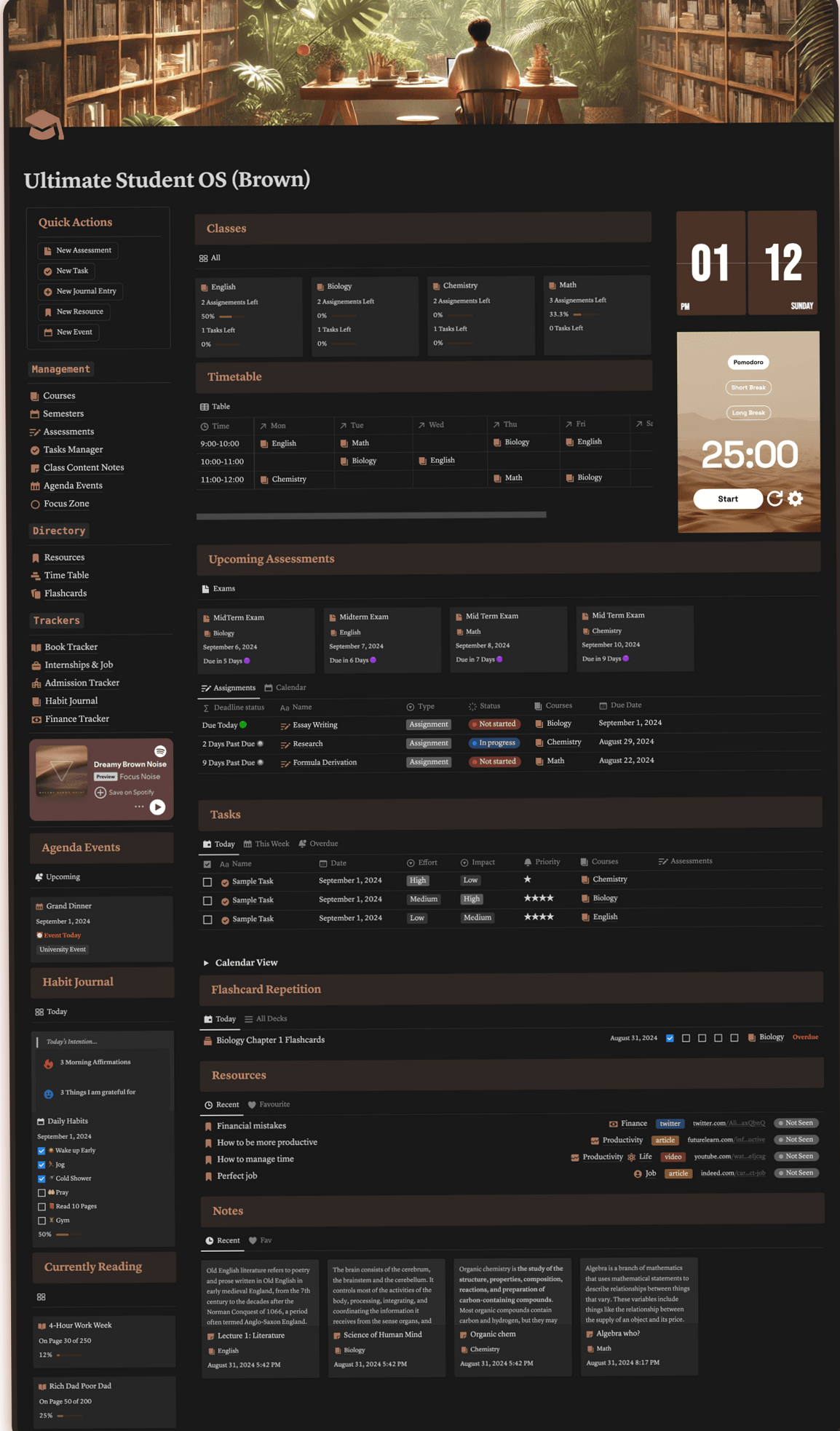The height and width of the screenshot is (1431, 840).
Task: Click the New Resource button
Action: 74,312
